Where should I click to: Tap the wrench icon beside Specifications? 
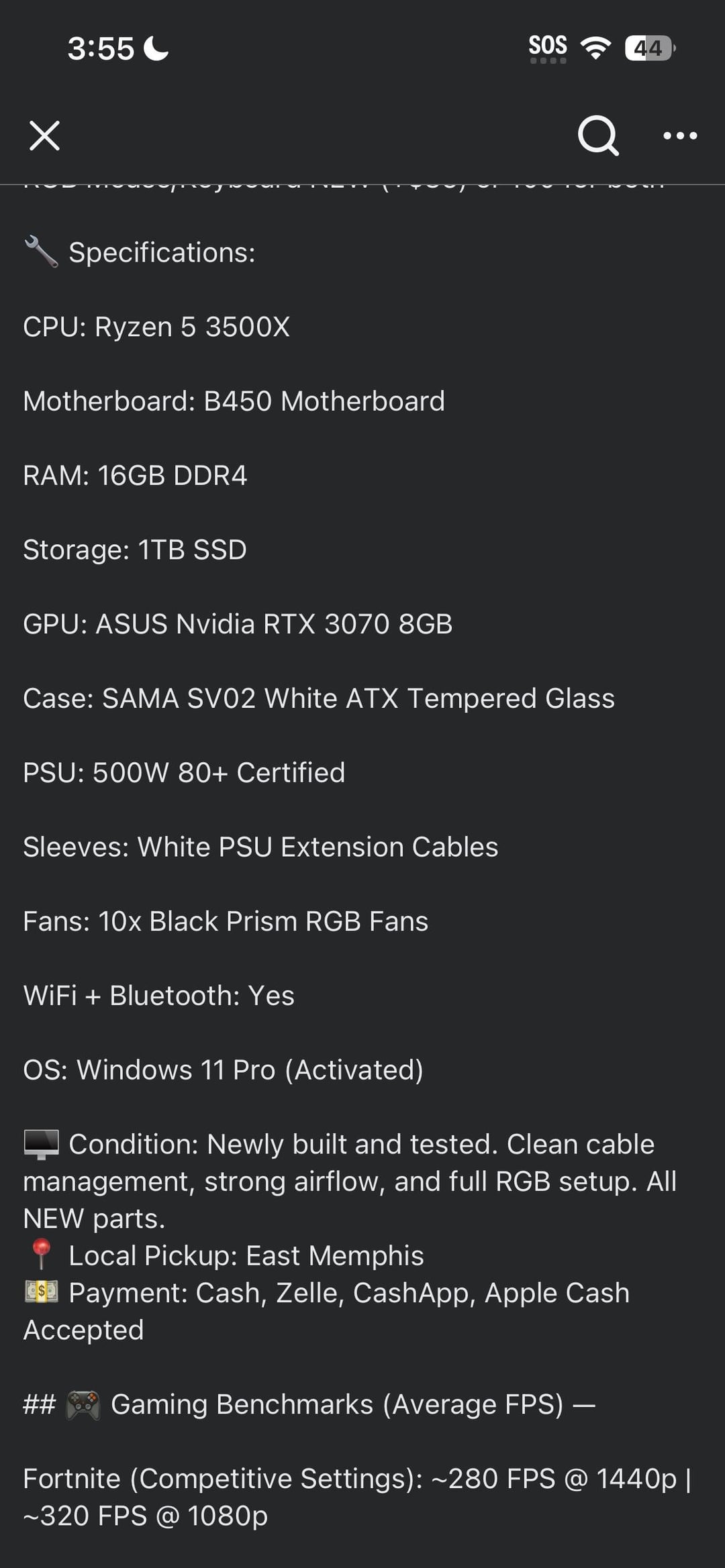click(x=41, y=252)
